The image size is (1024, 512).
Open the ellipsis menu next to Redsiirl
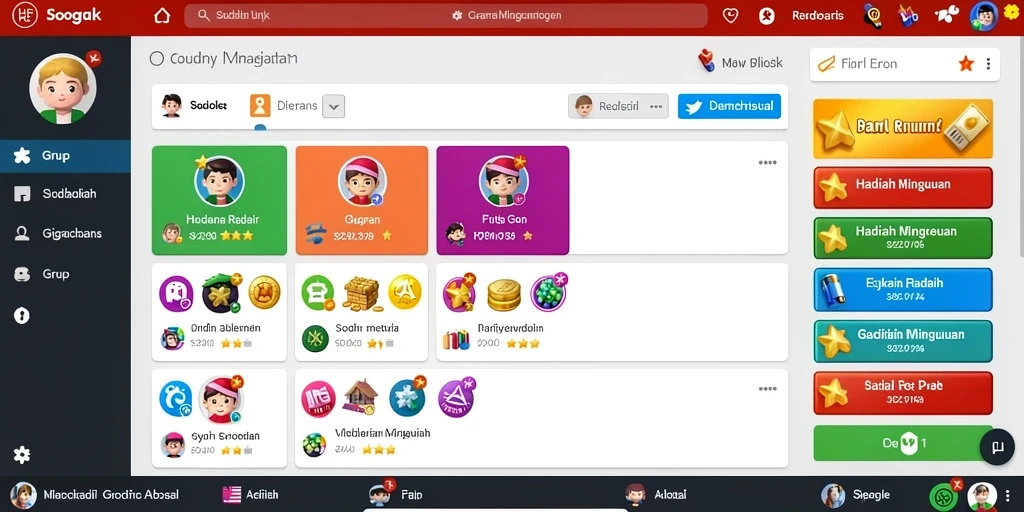pyautogui.click(x=655, y=106)
